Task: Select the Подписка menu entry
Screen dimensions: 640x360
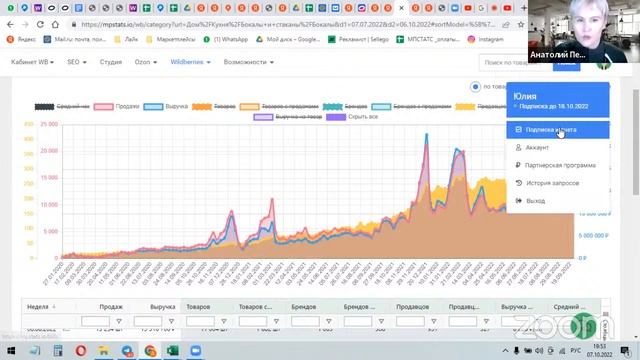Action: pyautogui.click(x=558, y=130)
